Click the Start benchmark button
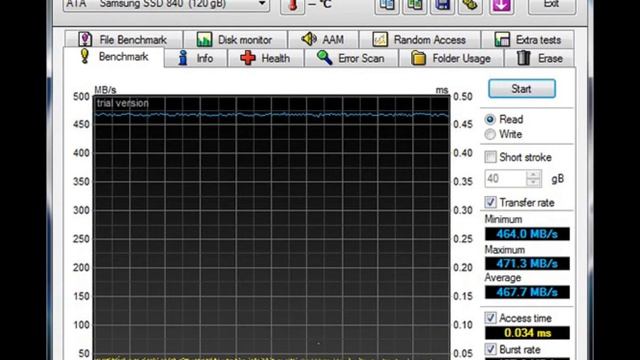 (x=522, y=89)
